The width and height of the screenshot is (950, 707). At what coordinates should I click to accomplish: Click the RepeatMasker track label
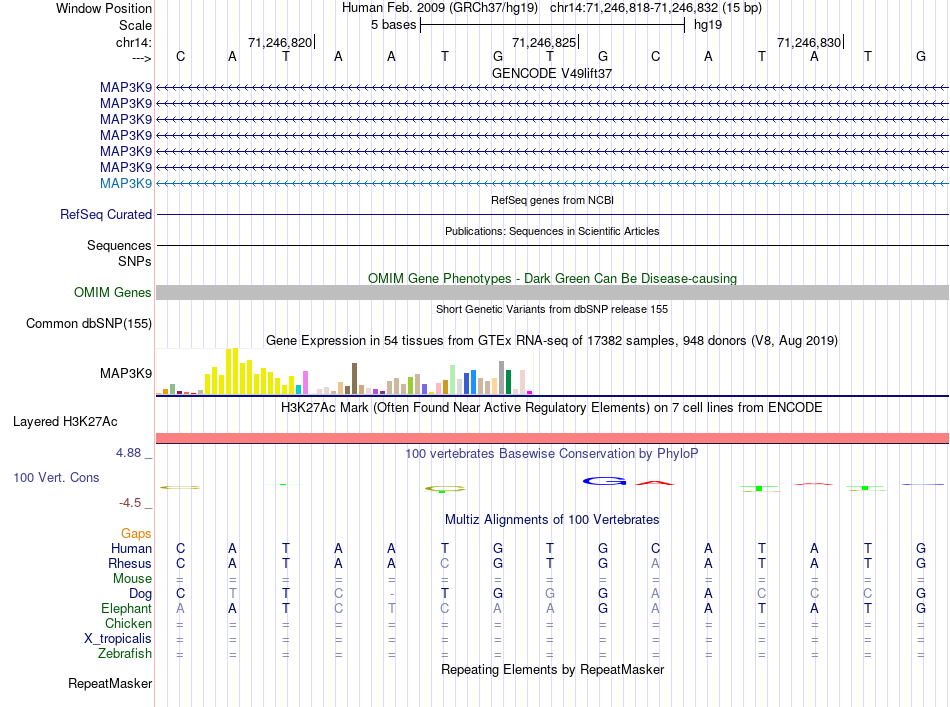[110, 683]
